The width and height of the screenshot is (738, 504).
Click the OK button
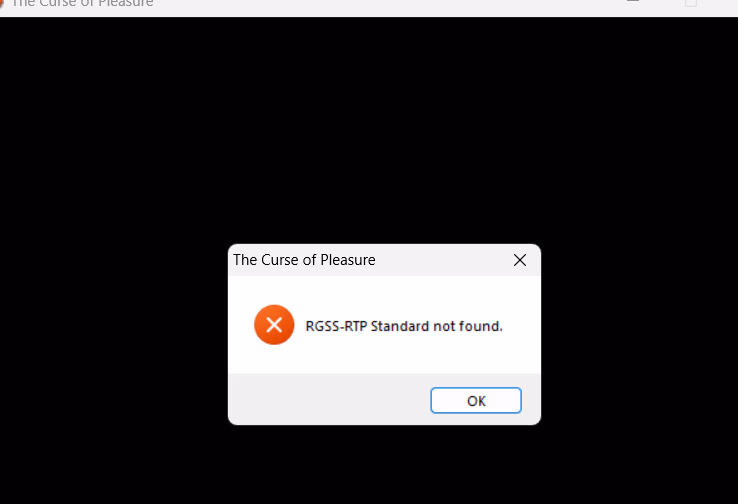(x=476, y=400)
